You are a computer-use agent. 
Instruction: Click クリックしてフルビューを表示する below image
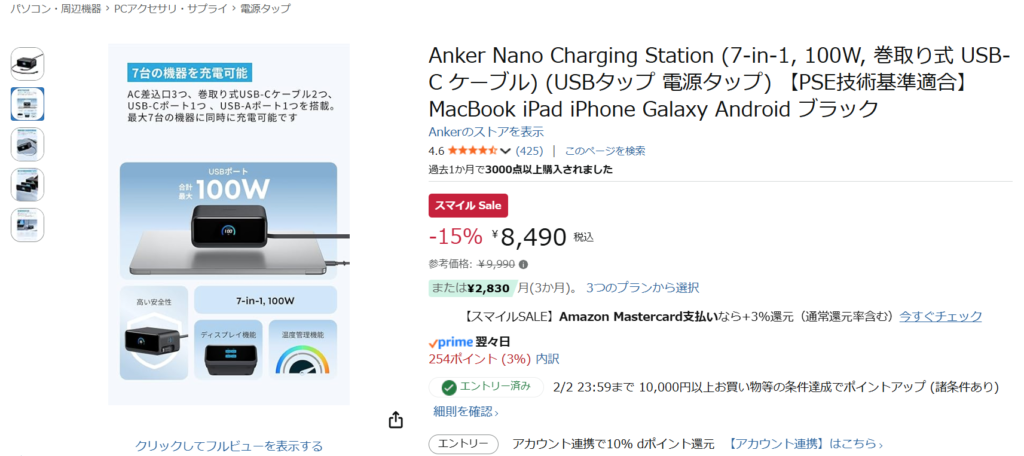pyautogui.click(x=229, y=446)
